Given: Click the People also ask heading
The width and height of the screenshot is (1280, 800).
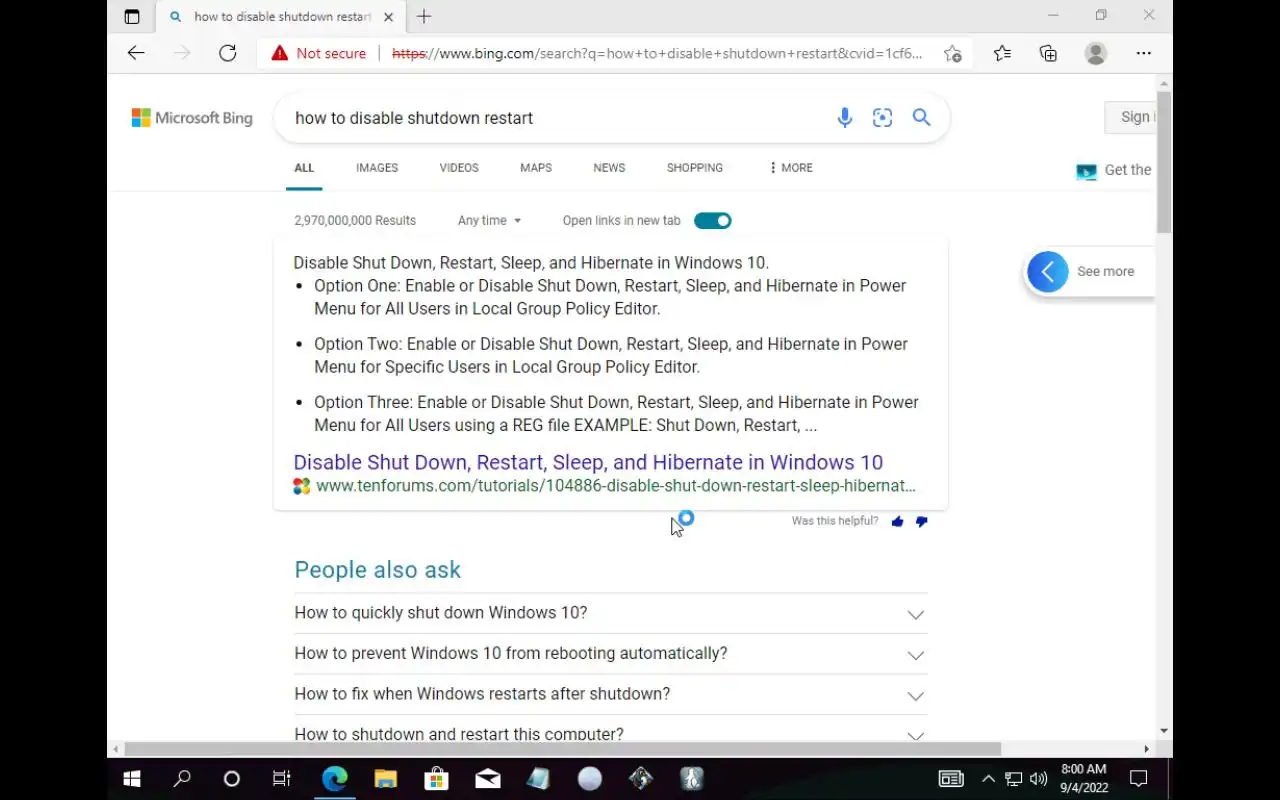Looking at the screenshot, I should click(x=378, y=570).
